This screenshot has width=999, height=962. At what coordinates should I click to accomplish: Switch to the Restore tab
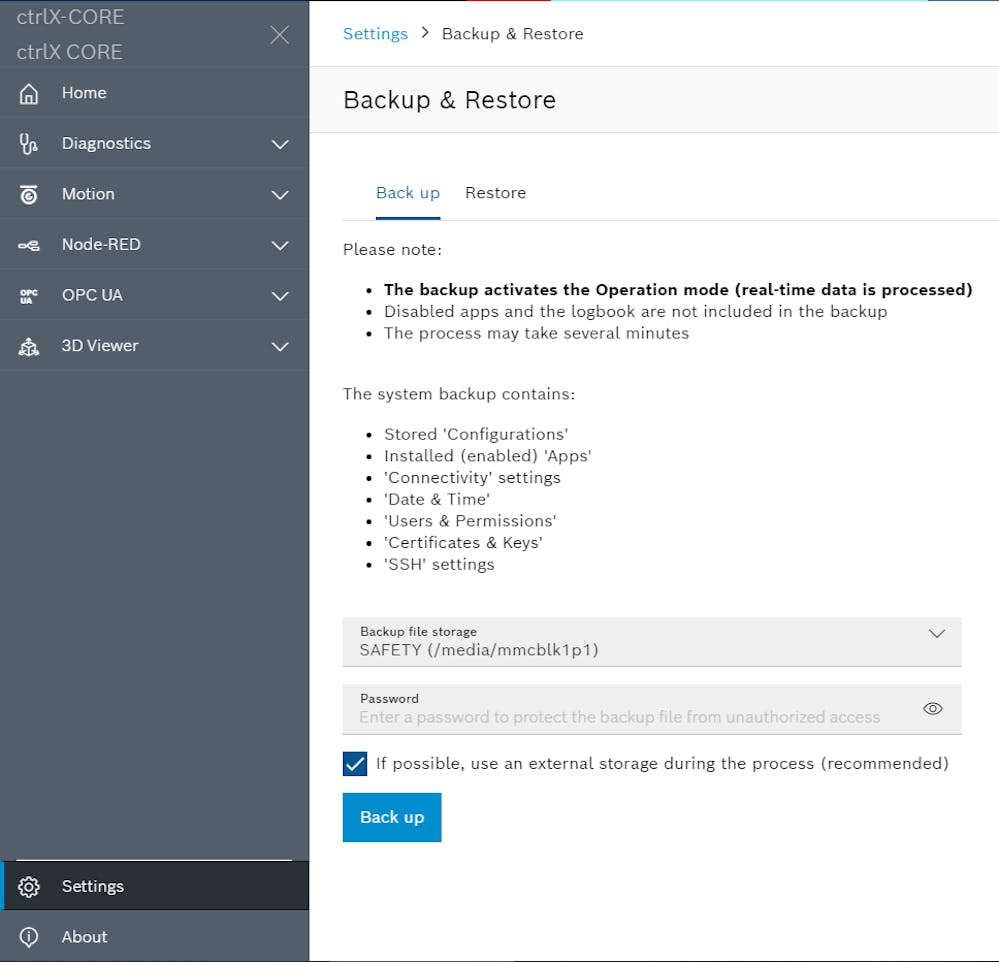point(495,193)
